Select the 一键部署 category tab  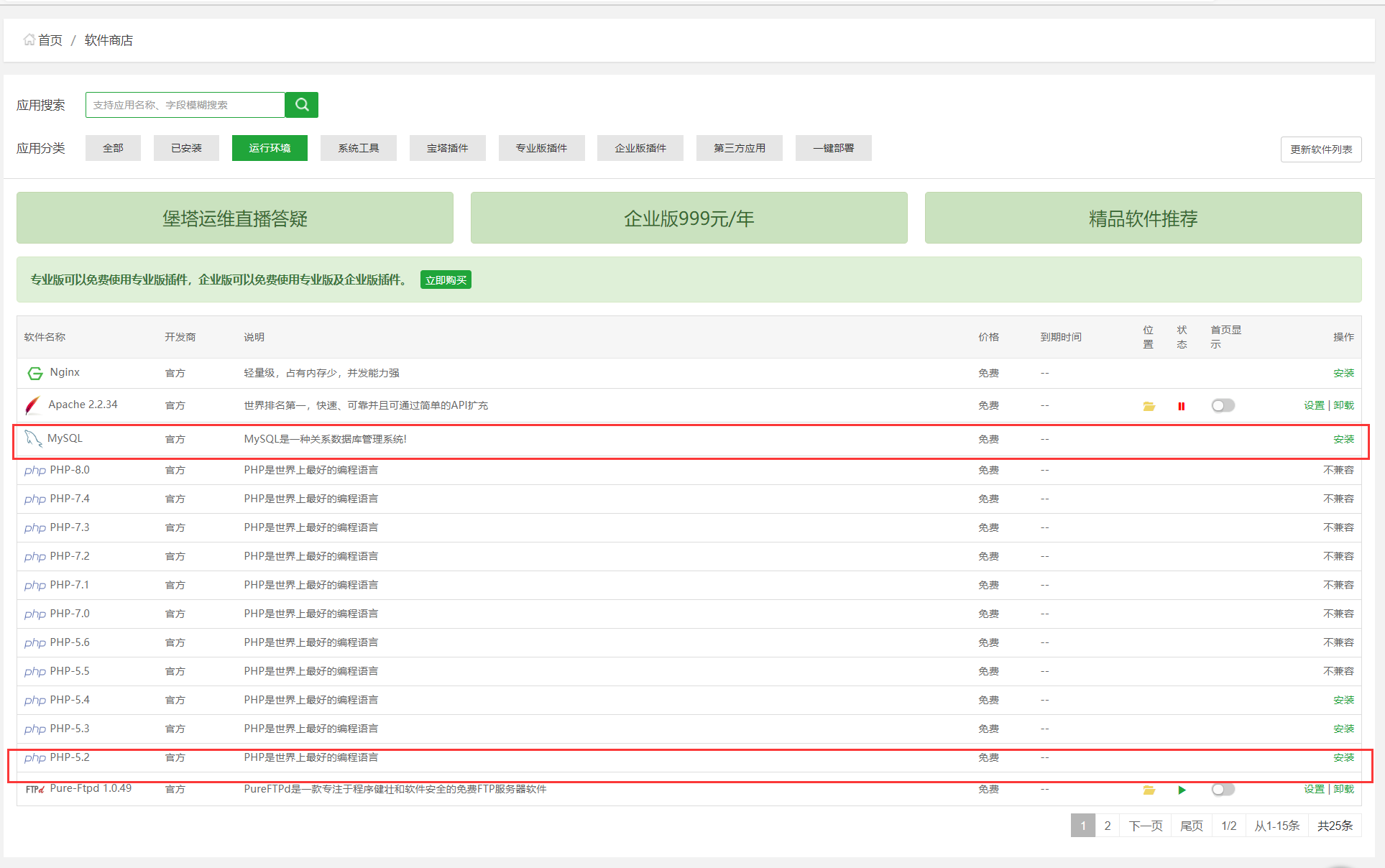pyautogui.click(x=834, y=148)
